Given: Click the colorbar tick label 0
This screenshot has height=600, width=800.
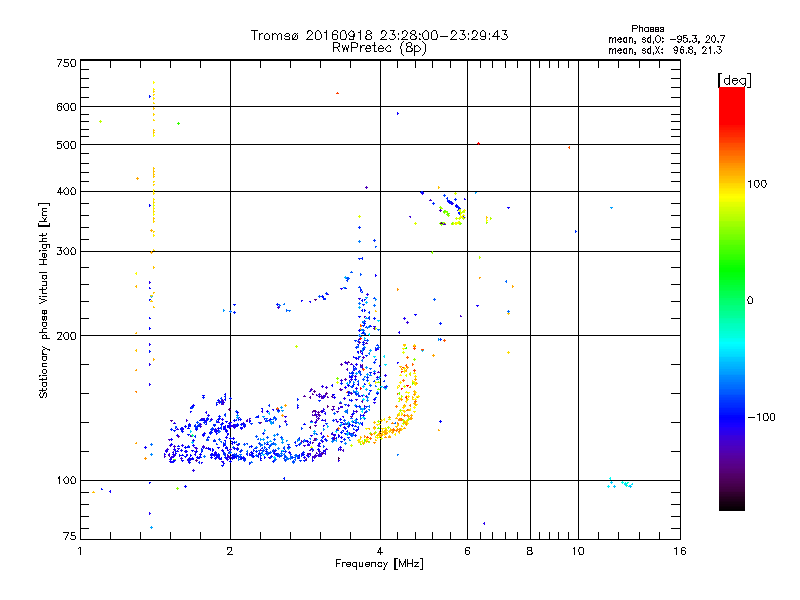Looking at the screenshot, I should (750, 301).
